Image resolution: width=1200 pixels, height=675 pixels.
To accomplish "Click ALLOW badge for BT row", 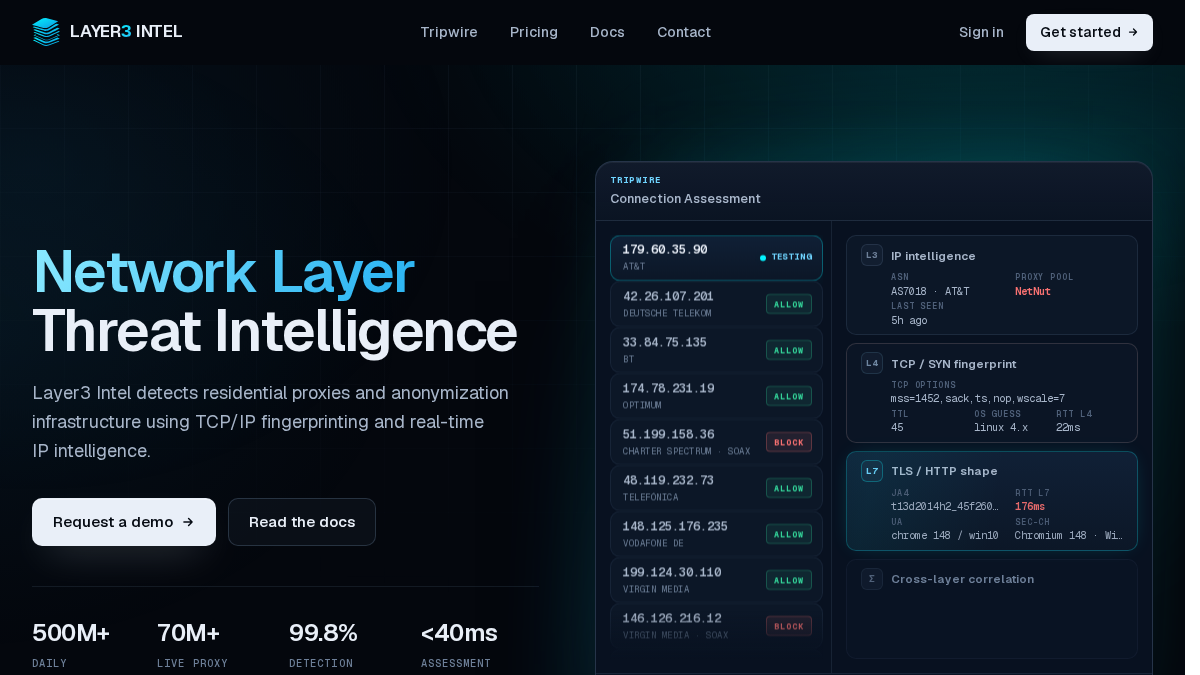I will point(789,350).
